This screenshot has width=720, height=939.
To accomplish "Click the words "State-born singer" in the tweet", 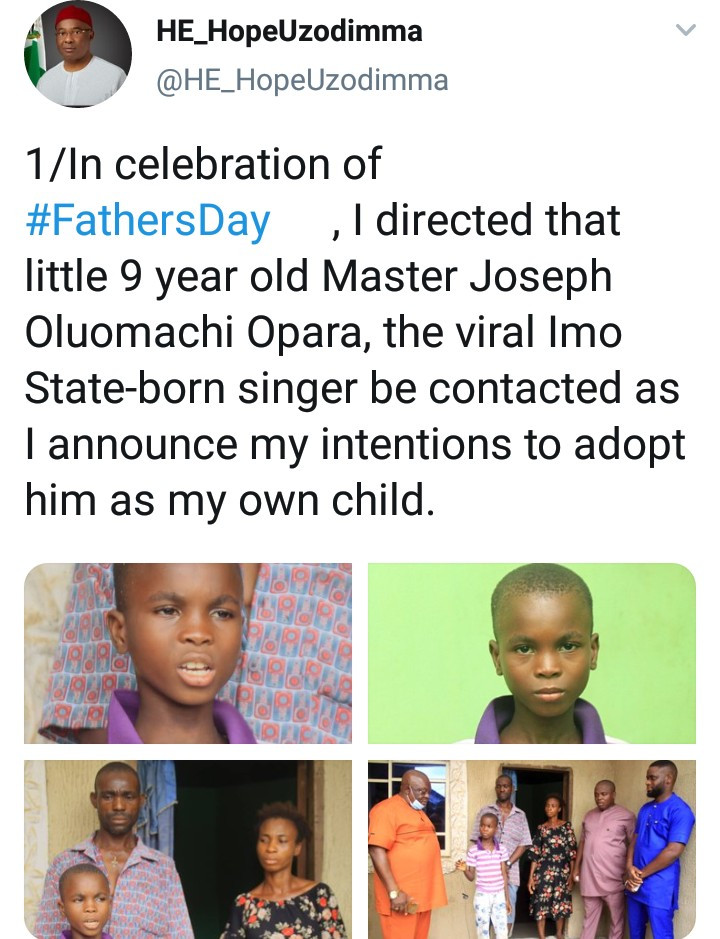I will [x=182, y=388].
